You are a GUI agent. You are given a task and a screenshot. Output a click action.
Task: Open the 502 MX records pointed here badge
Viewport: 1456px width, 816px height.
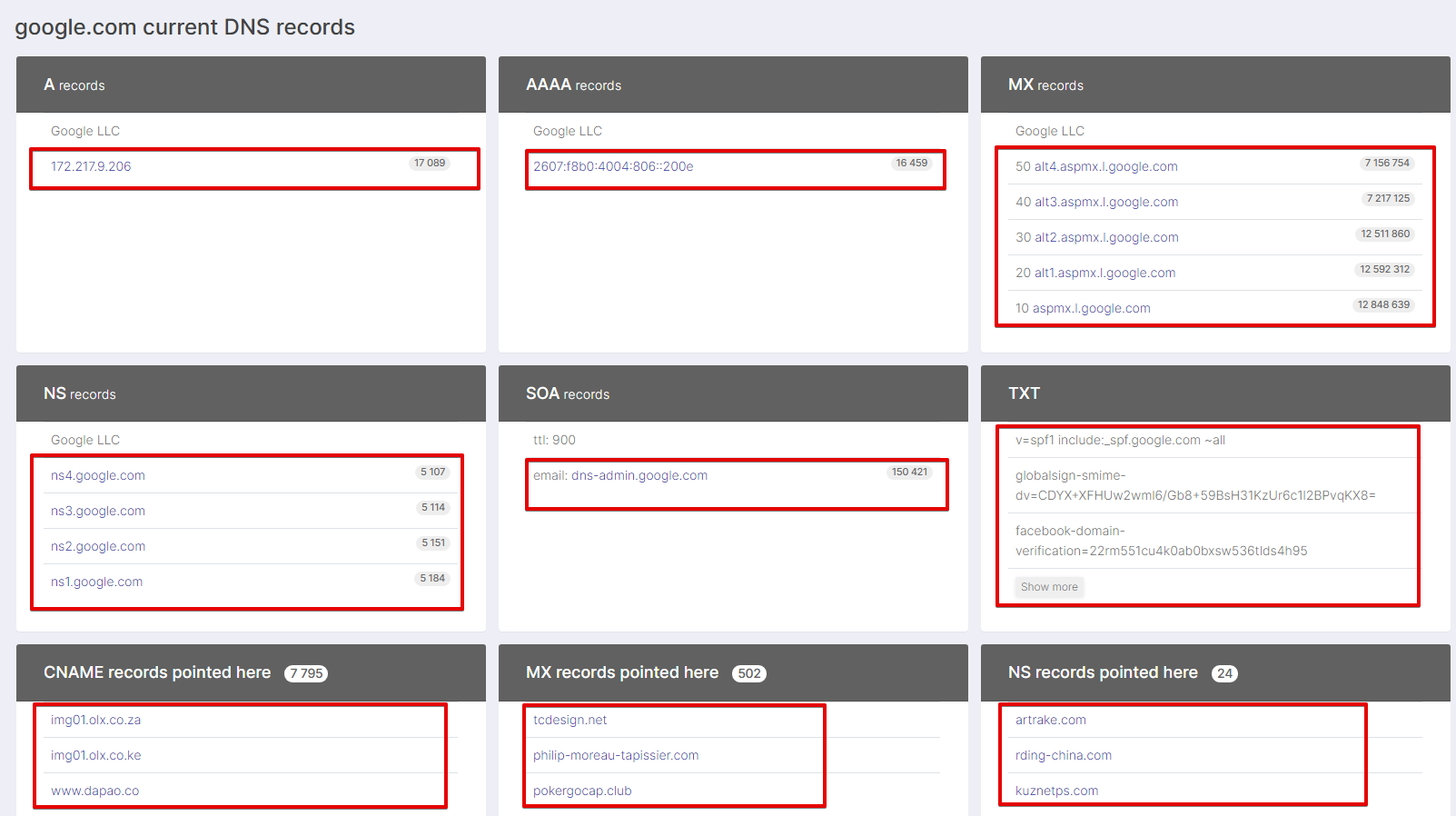pyautogui.click(x=749, y=673)
